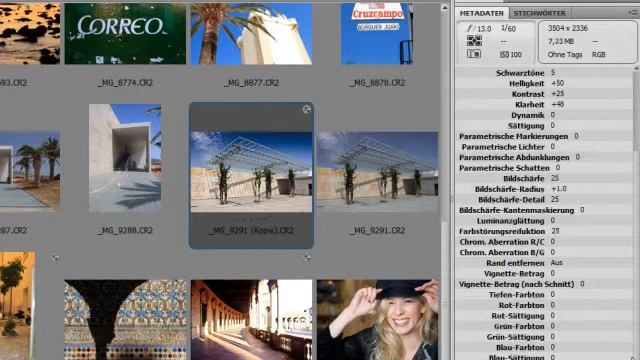Select the Rot-Farbton row

tap(544, 305)
